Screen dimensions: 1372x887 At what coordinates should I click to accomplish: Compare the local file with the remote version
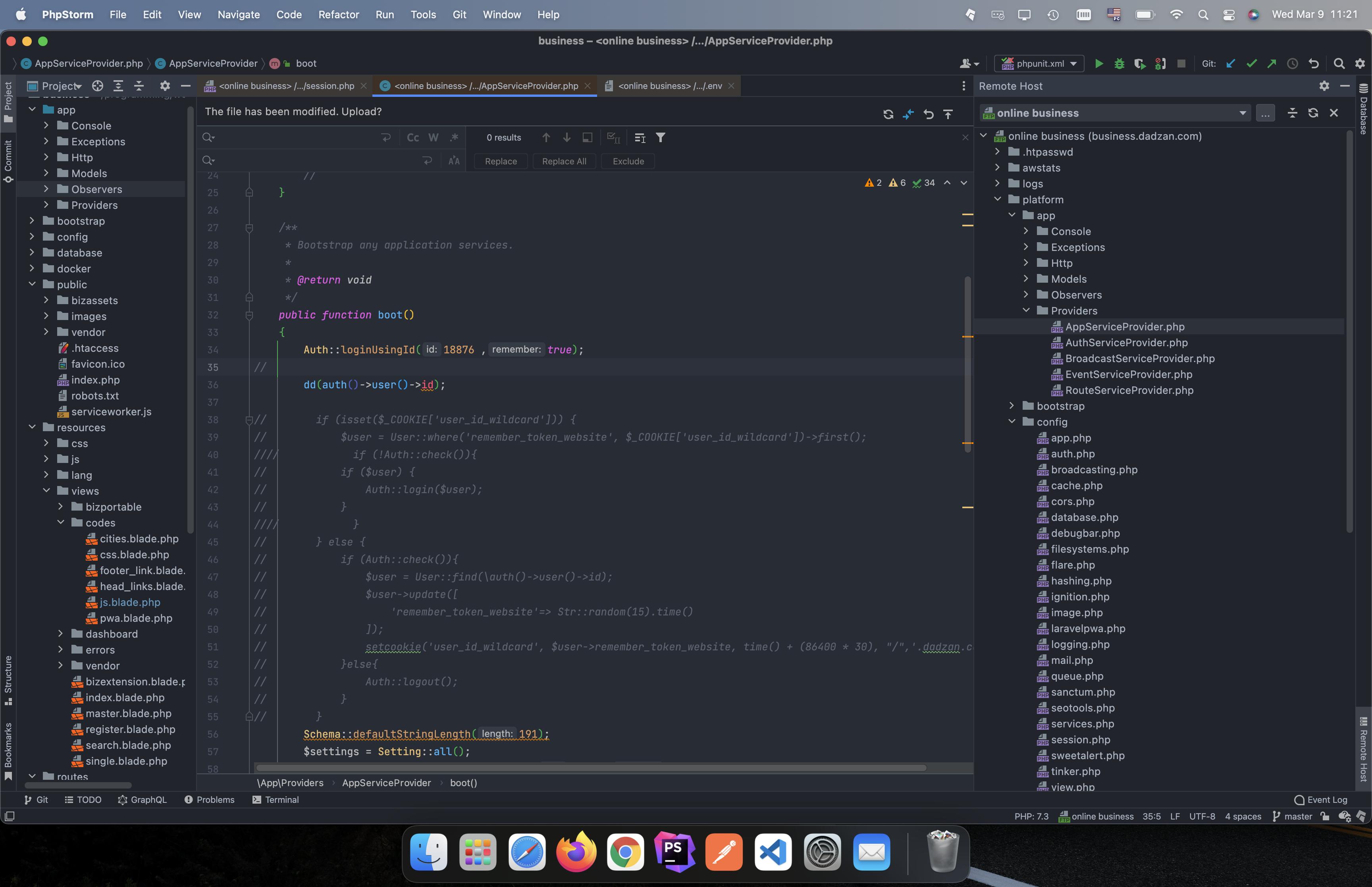pyautogui.click(x=908, y=114)
